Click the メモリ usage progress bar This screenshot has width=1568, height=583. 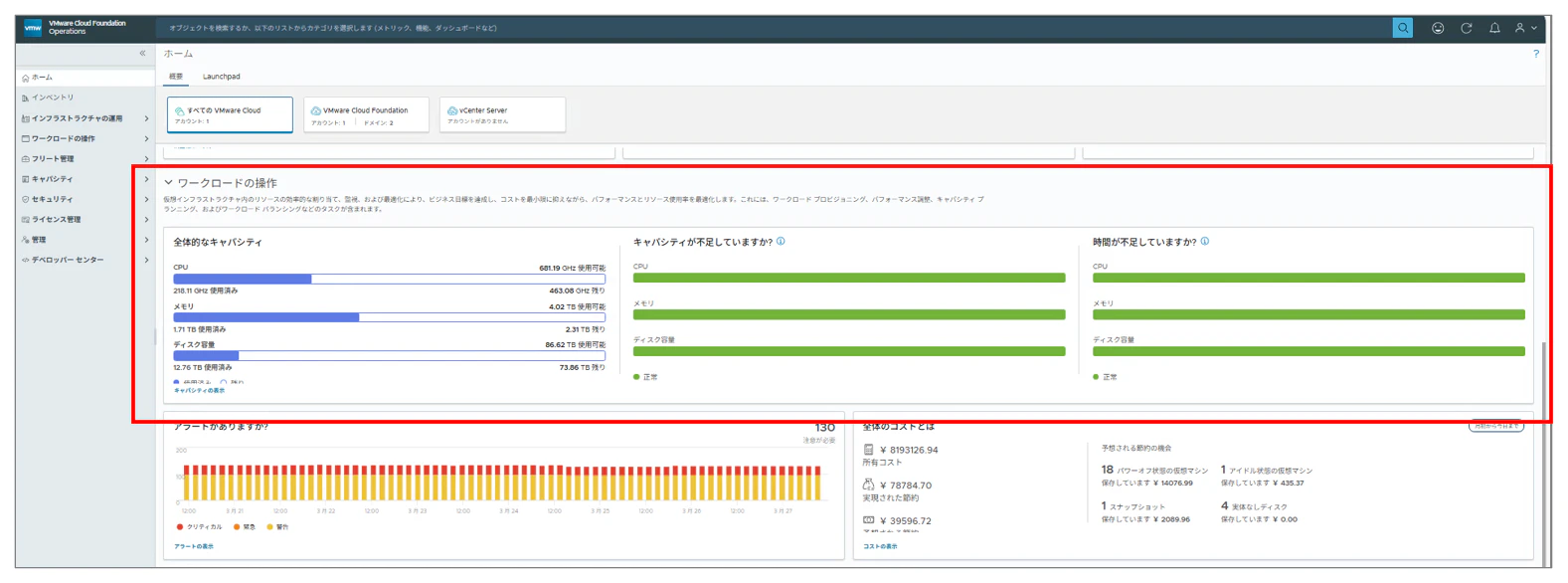pos(389,317)
